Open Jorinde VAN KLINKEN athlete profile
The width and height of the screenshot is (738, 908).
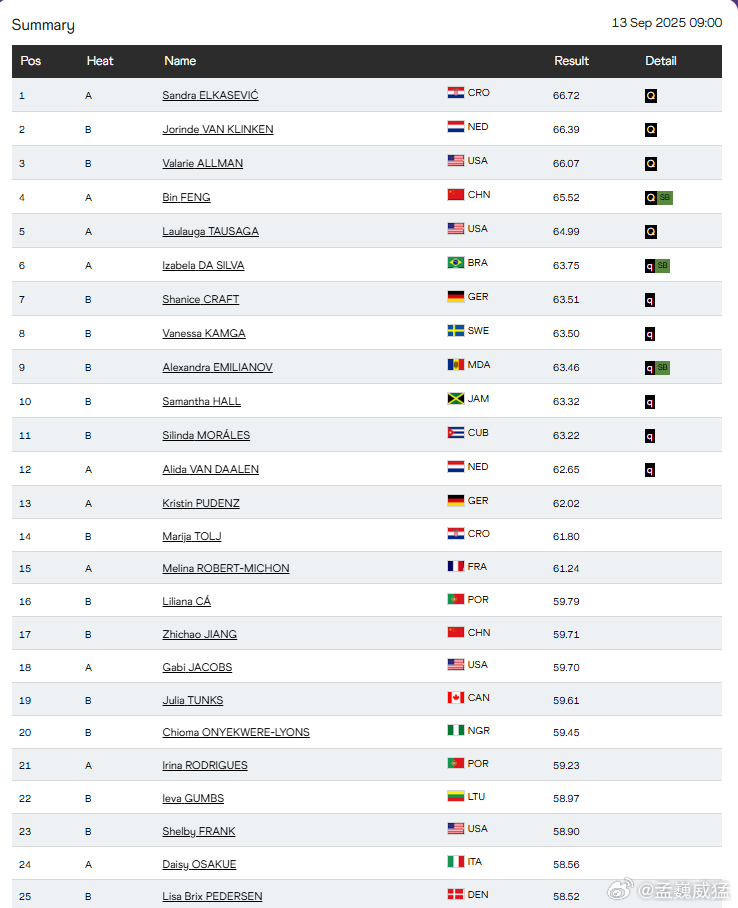click(218, 129)
